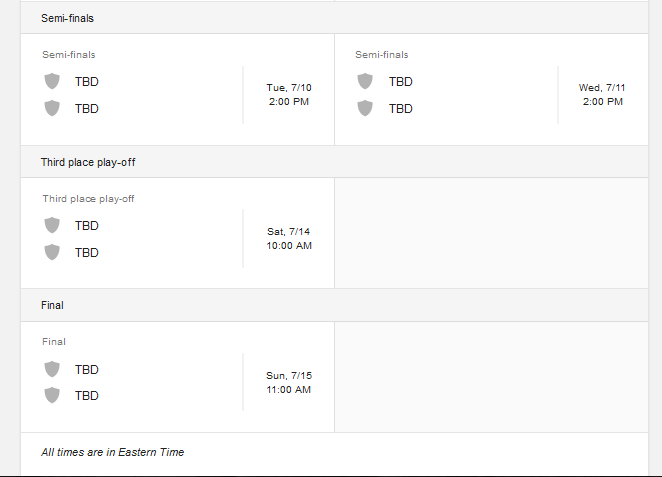Click second TBD team in Tuesday semi-final
The height and width of the screenshot is (477, 662).
point(87,108)
